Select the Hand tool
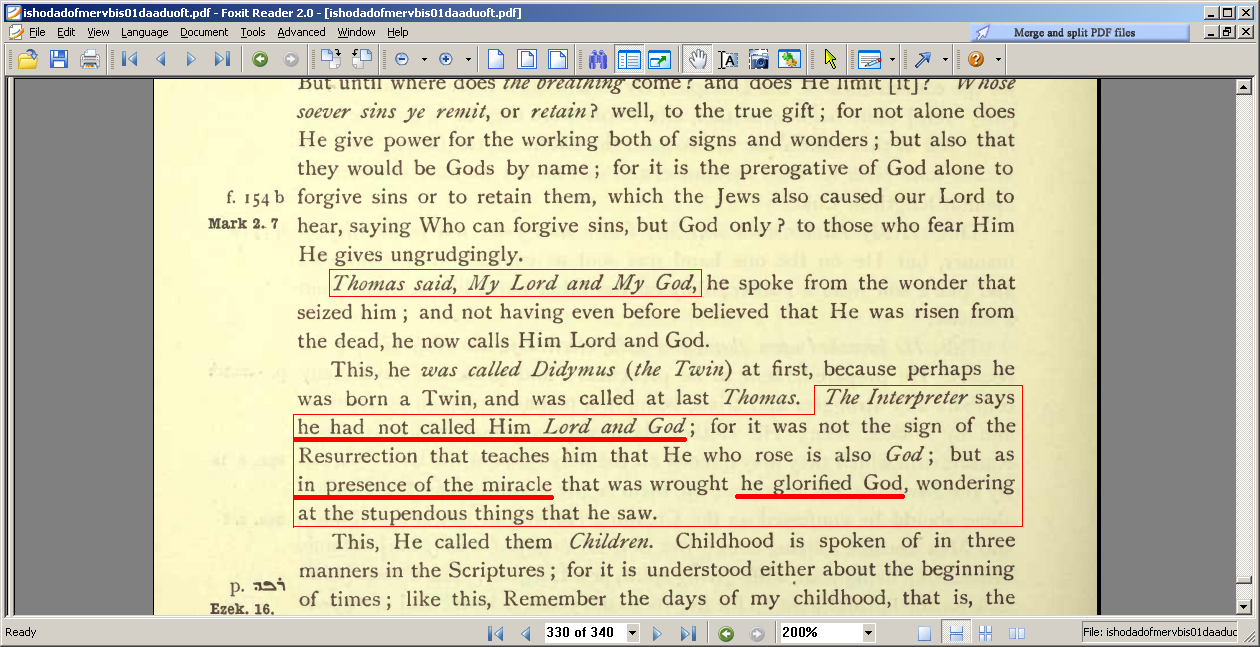Viewport: 1260px width, 647px height. tap(698, 59)
